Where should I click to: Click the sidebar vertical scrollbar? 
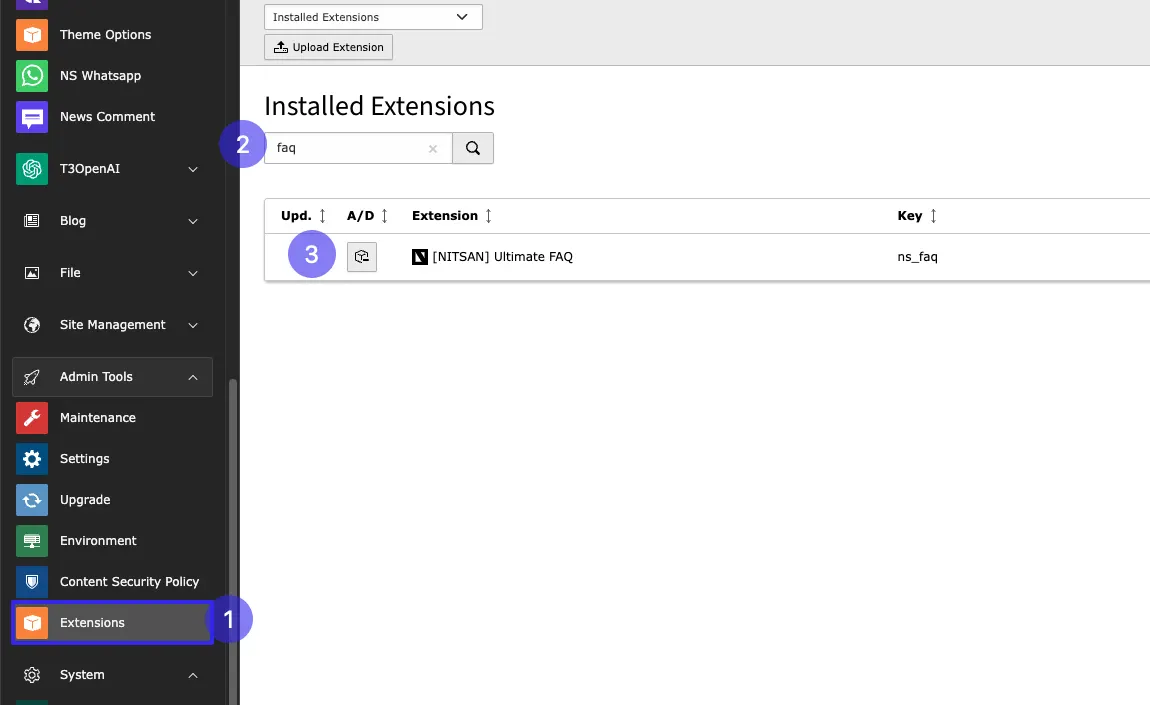(x=233, y=539)
